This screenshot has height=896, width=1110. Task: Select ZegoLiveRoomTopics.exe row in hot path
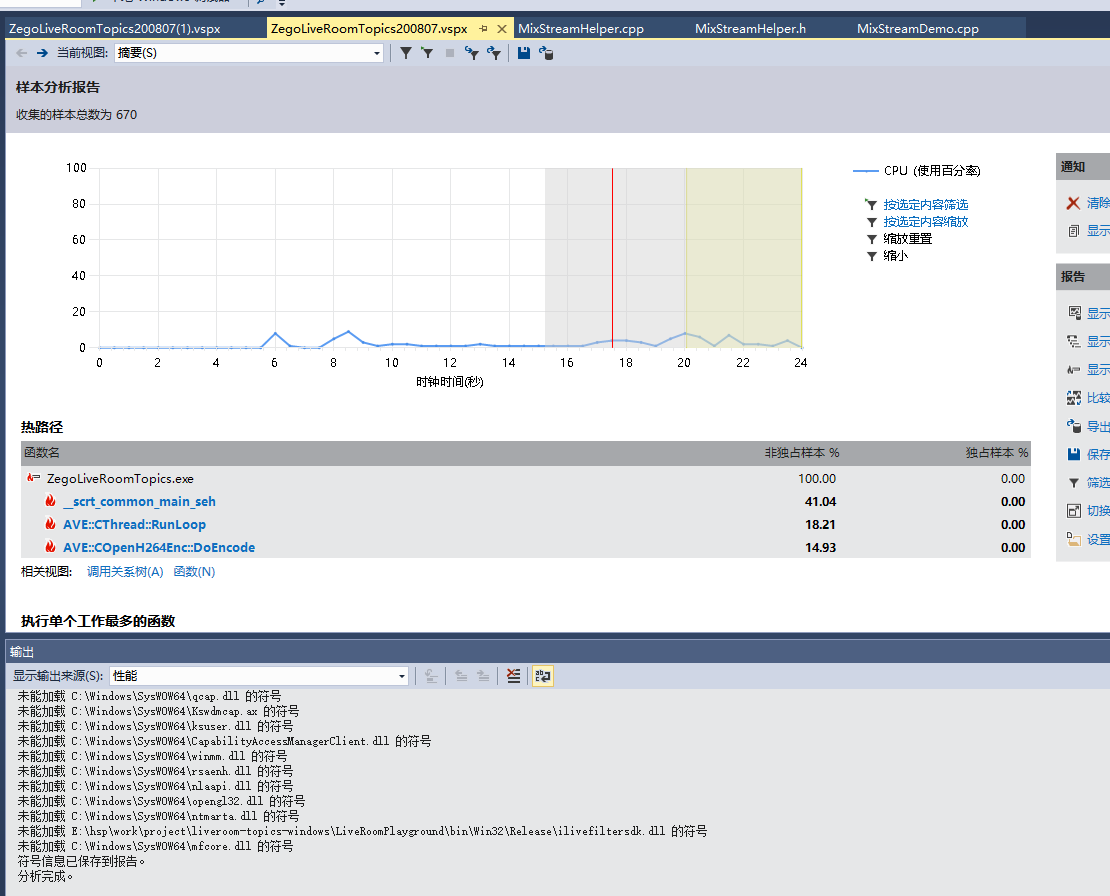(x=525, y=478)
